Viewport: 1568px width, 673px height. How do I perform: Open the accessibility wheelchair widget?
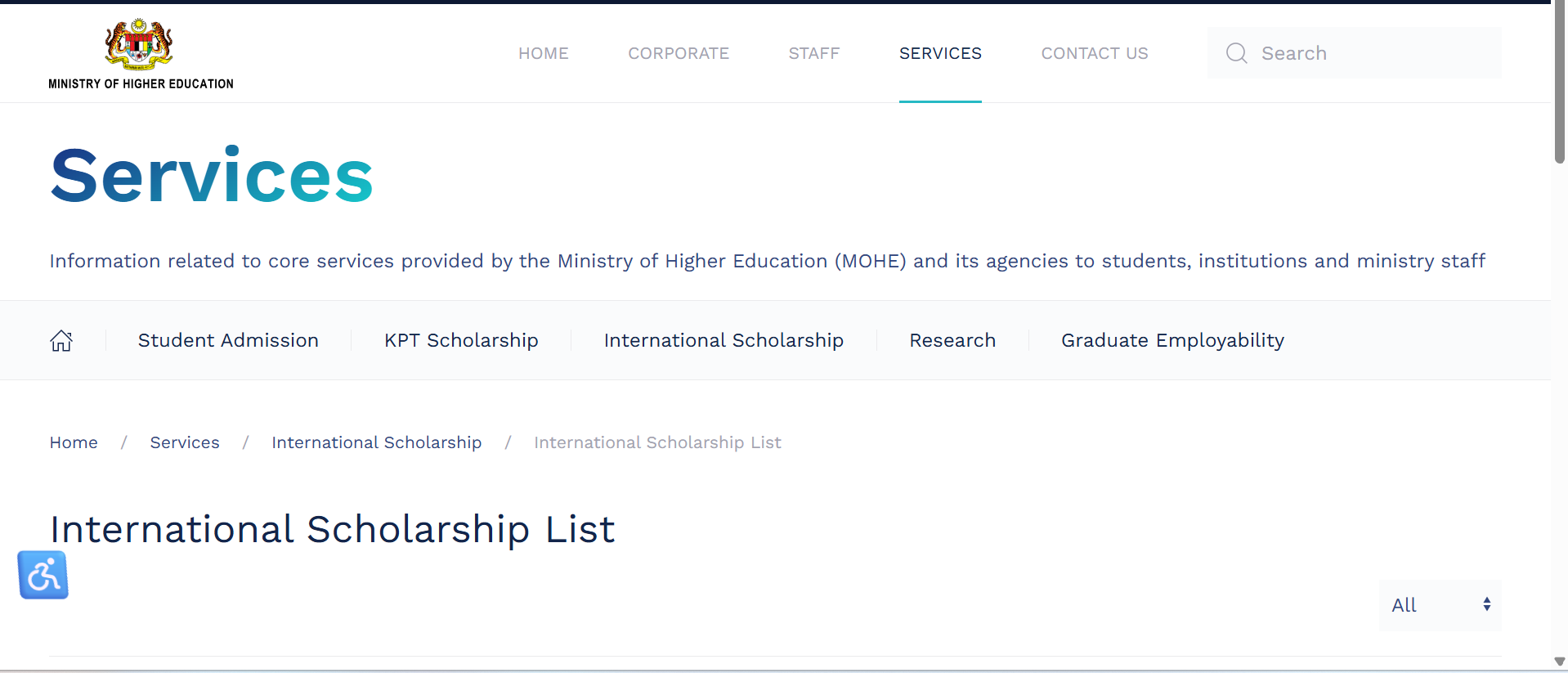(x=43, y=575)
